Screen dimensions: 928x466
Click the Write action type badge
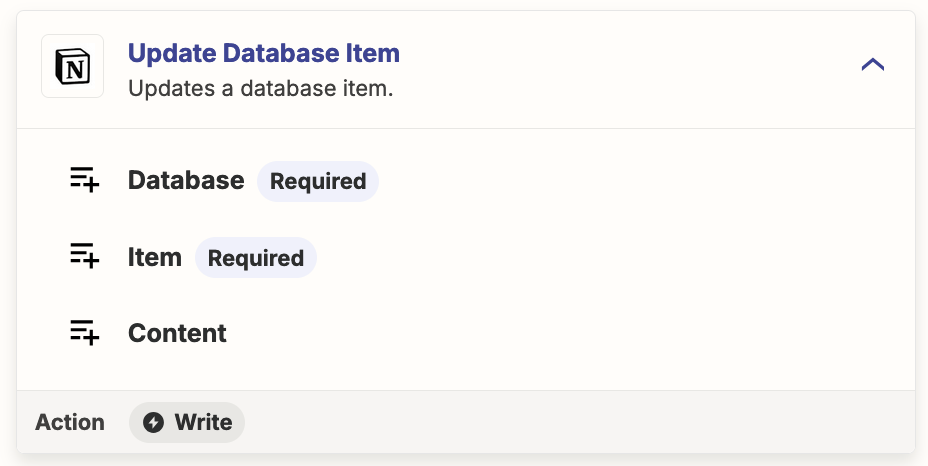[187, 423]
